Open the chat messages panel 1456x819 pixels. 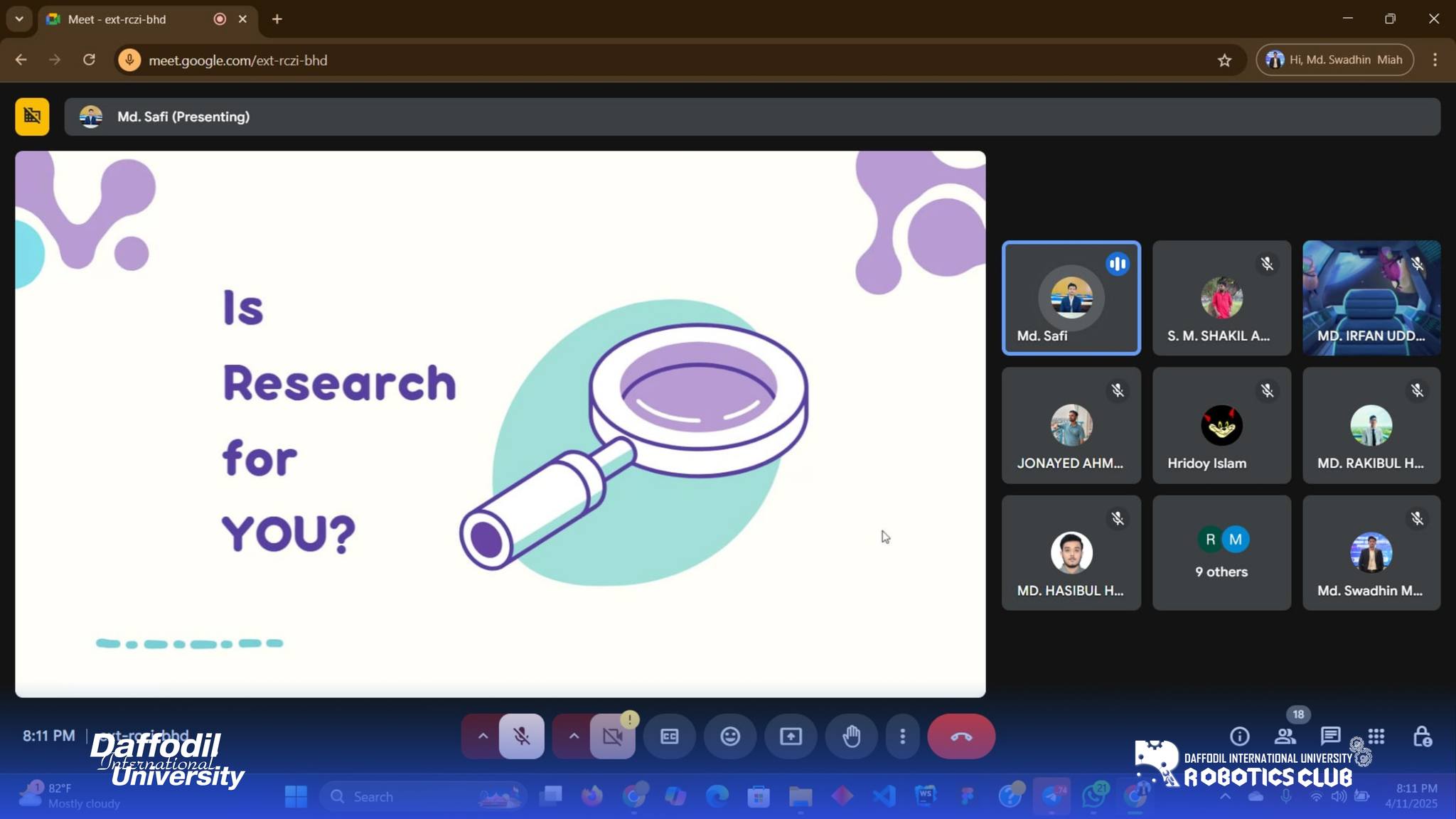coord(1329,736)
